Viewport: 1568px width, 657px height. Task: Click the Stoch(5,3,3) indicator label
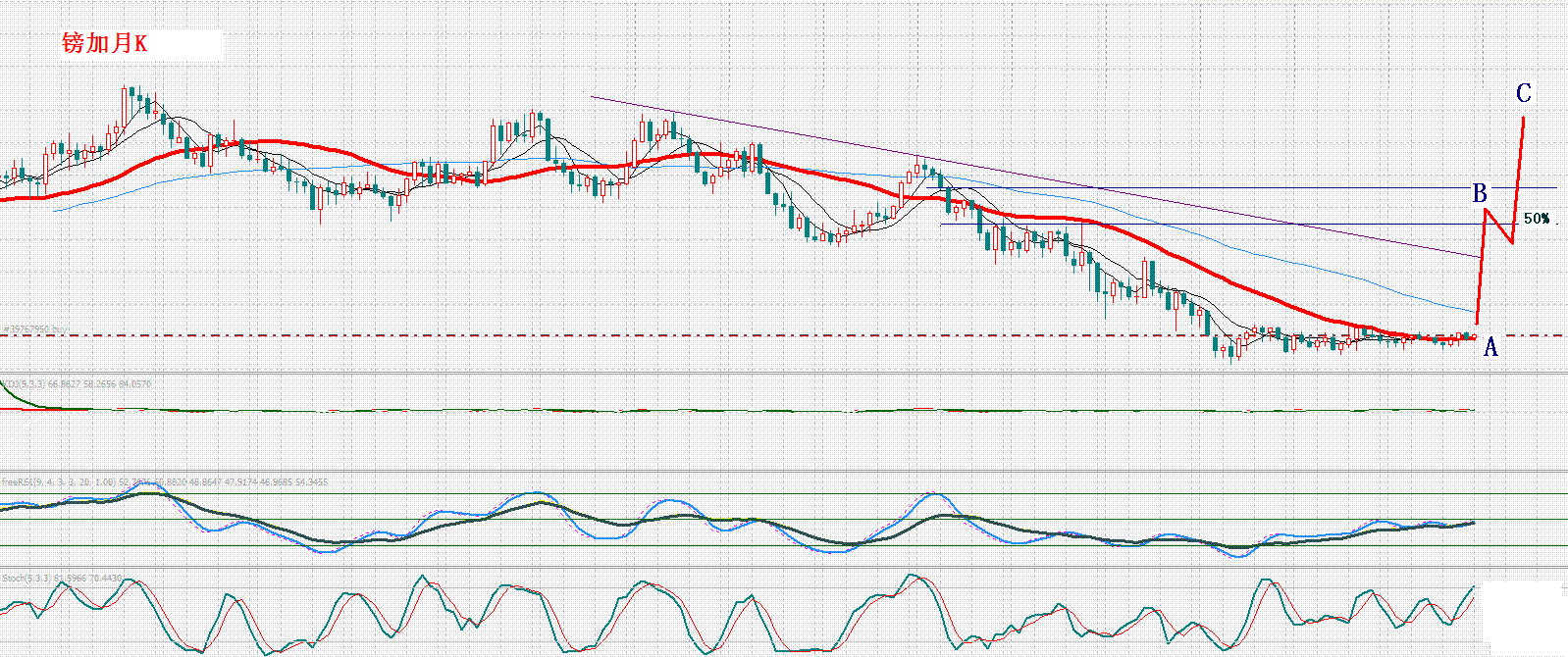coord(63,579)
